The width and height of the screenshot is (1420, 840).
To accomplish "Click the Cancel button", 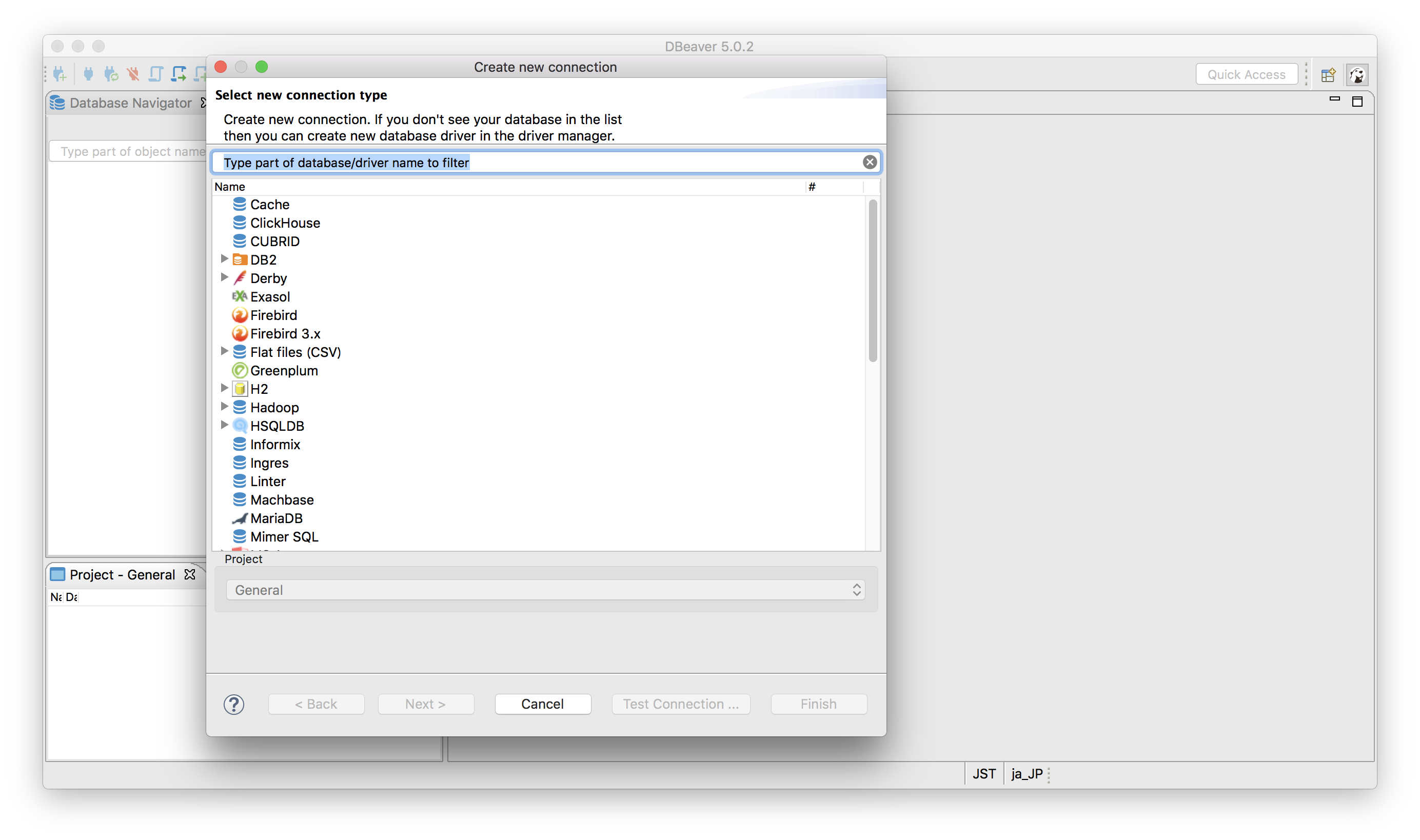I will (542, 704).
